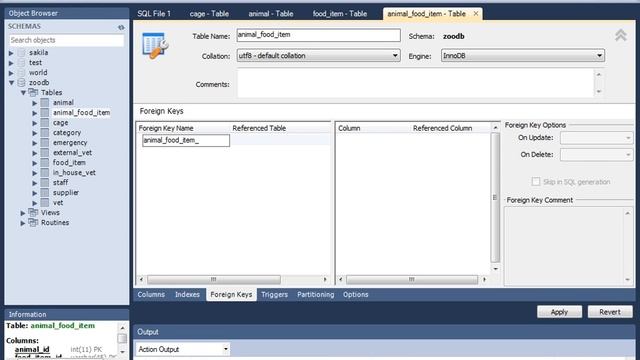
Task: Click the Referenced Table column header
Action: (x=259, y=128)
